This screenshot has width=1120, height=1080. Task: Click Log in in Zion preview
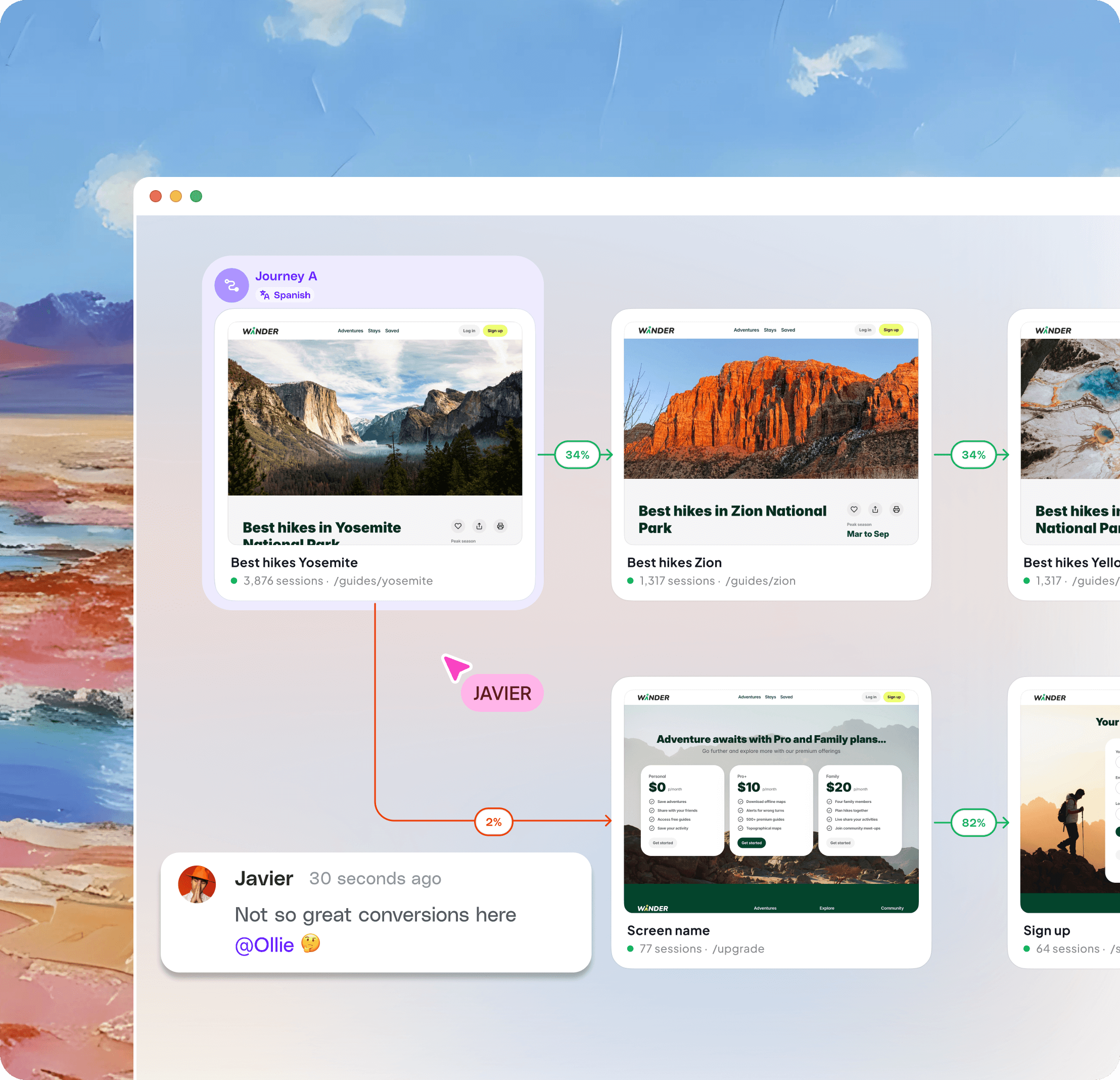pos(865,330)
